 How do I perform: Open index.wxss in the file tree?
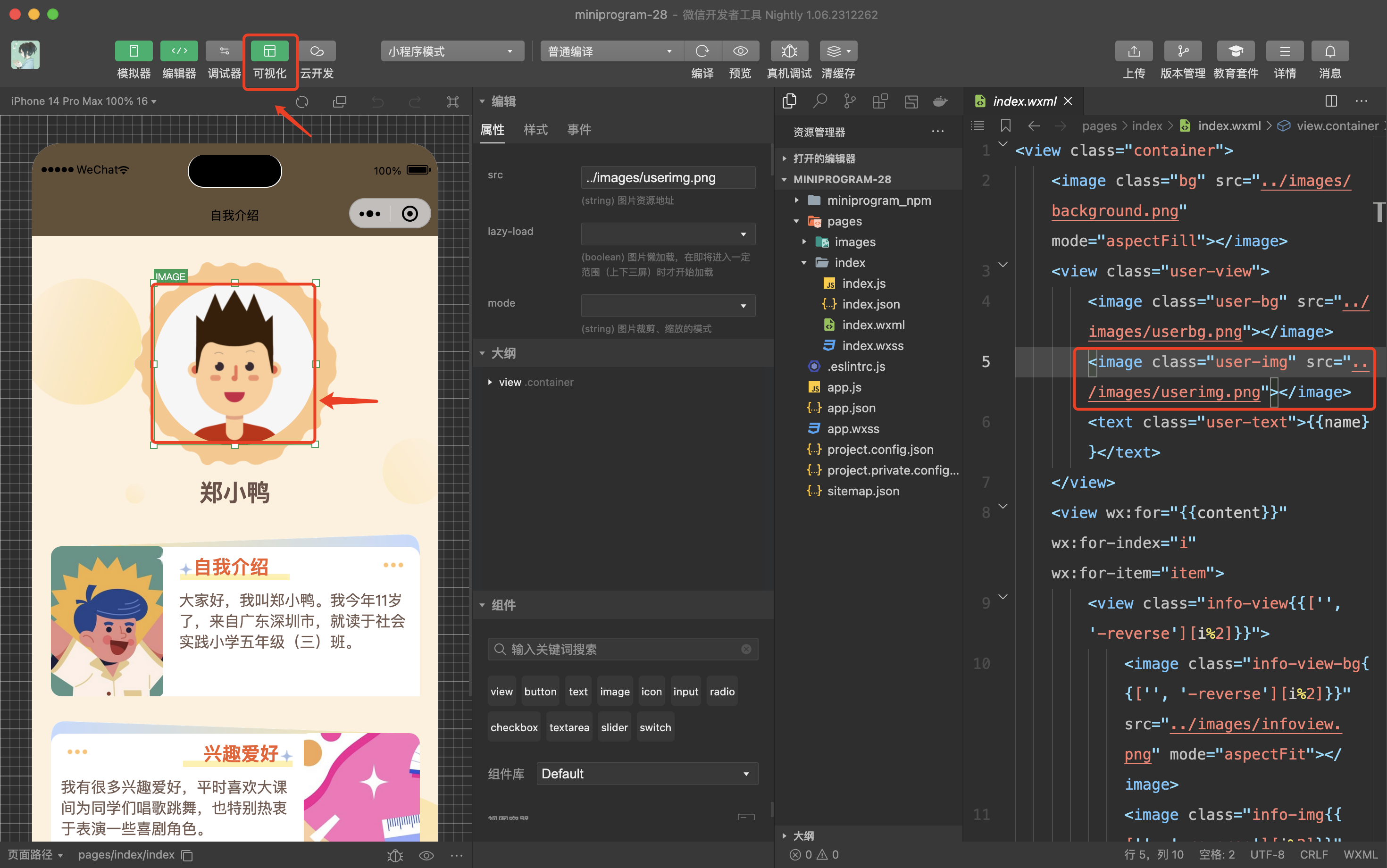872,346
